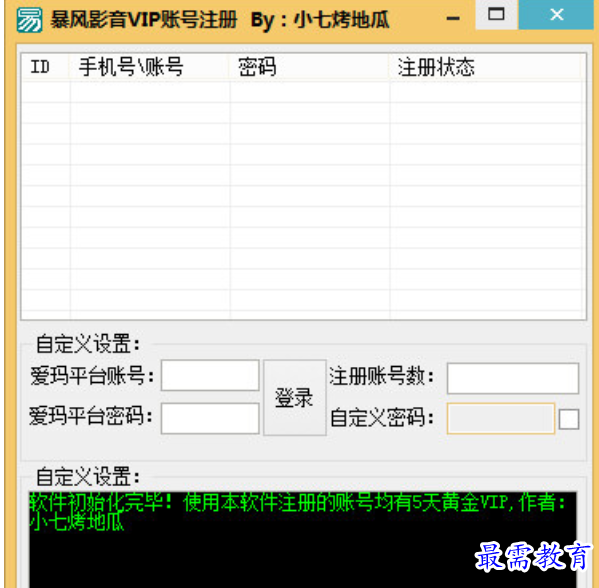Click the app logo icon in title bar
Screen dimensions: 599x588
click(x=29, y=19)
